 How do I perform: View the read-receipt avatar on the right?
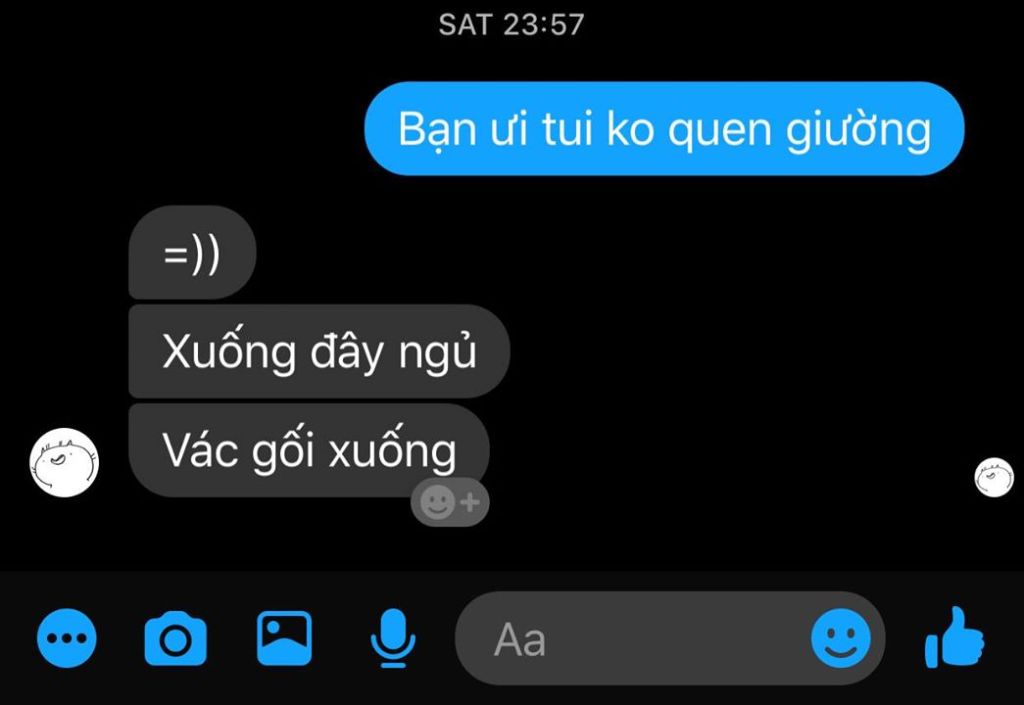click(994, 477)
